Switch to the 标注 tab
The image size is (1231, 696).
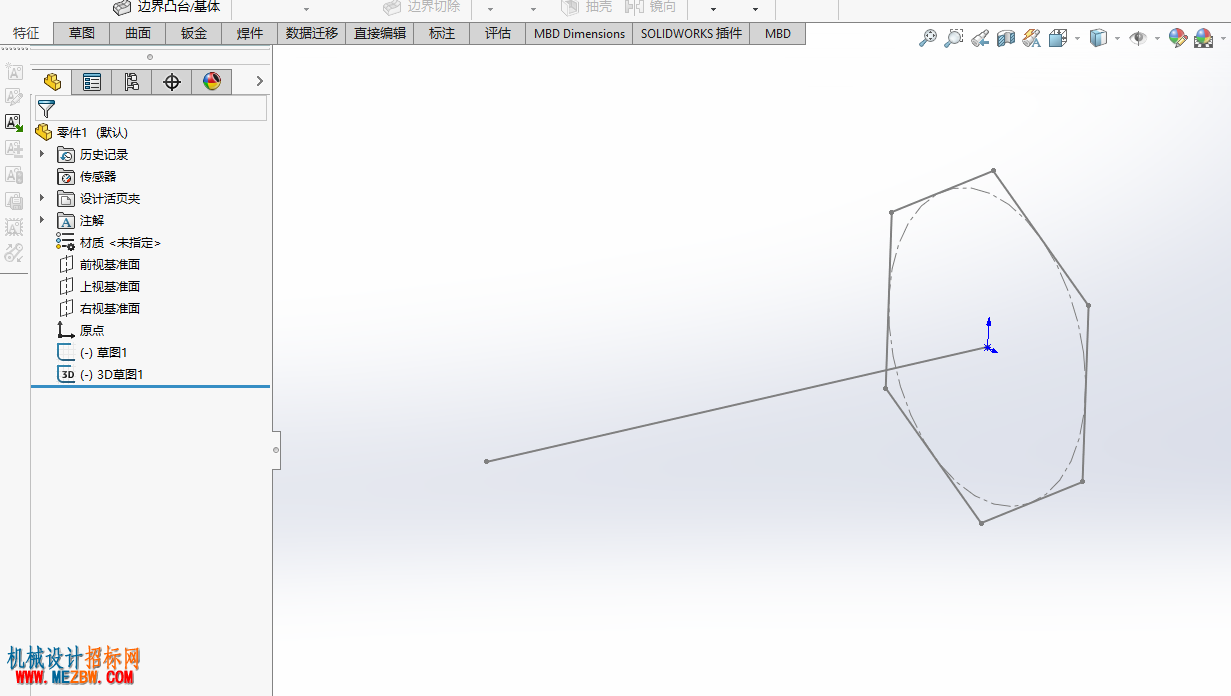442,33
